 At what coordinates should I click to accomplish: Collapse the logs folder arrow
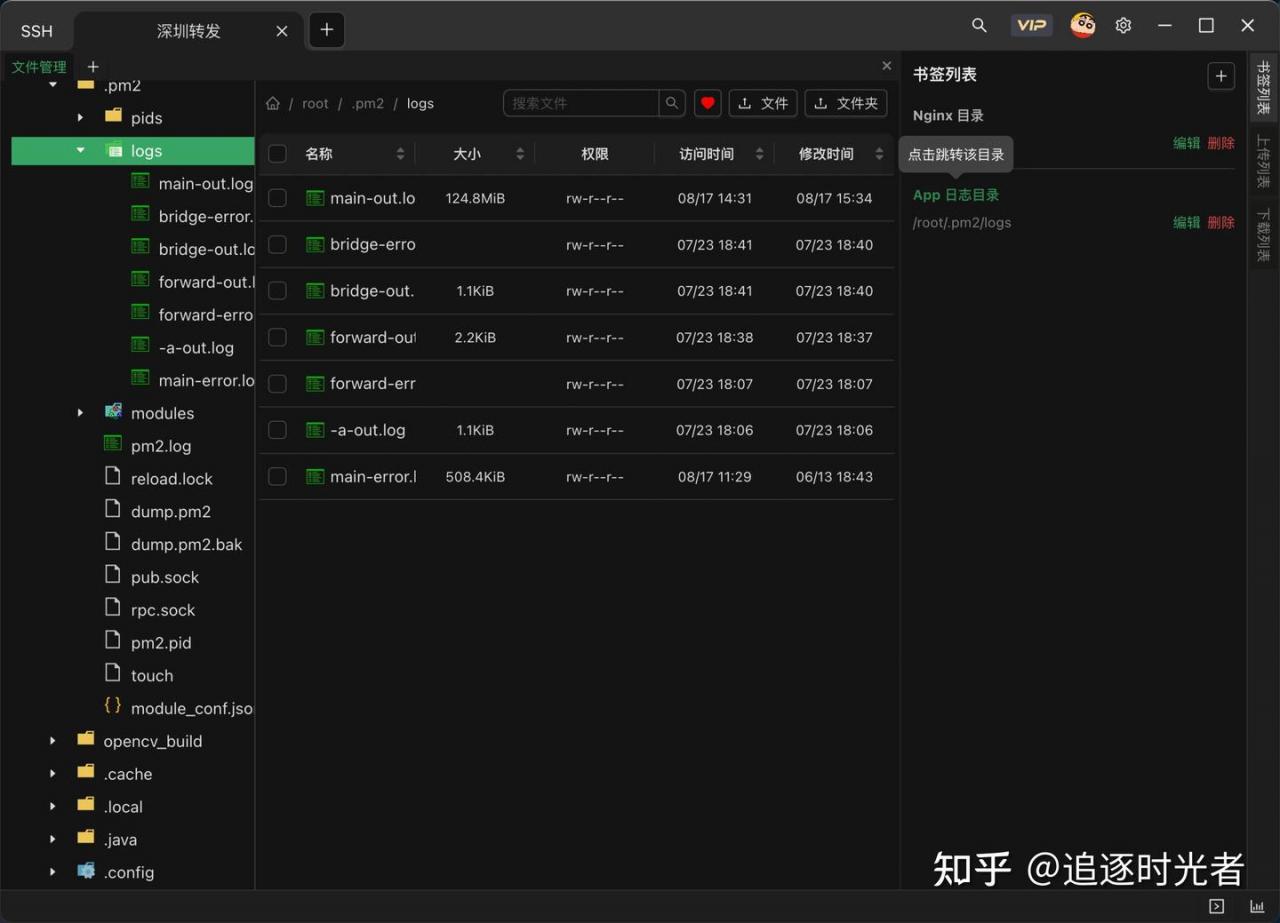pyautogui.click(x=80, y=151)
